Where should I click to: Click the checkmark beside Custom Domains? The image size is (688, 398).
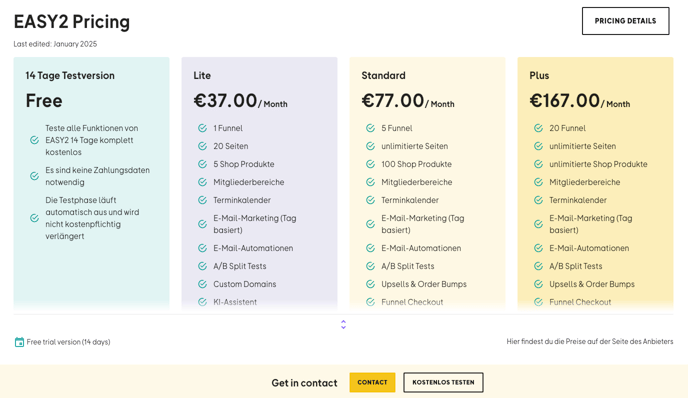point(202,284)
